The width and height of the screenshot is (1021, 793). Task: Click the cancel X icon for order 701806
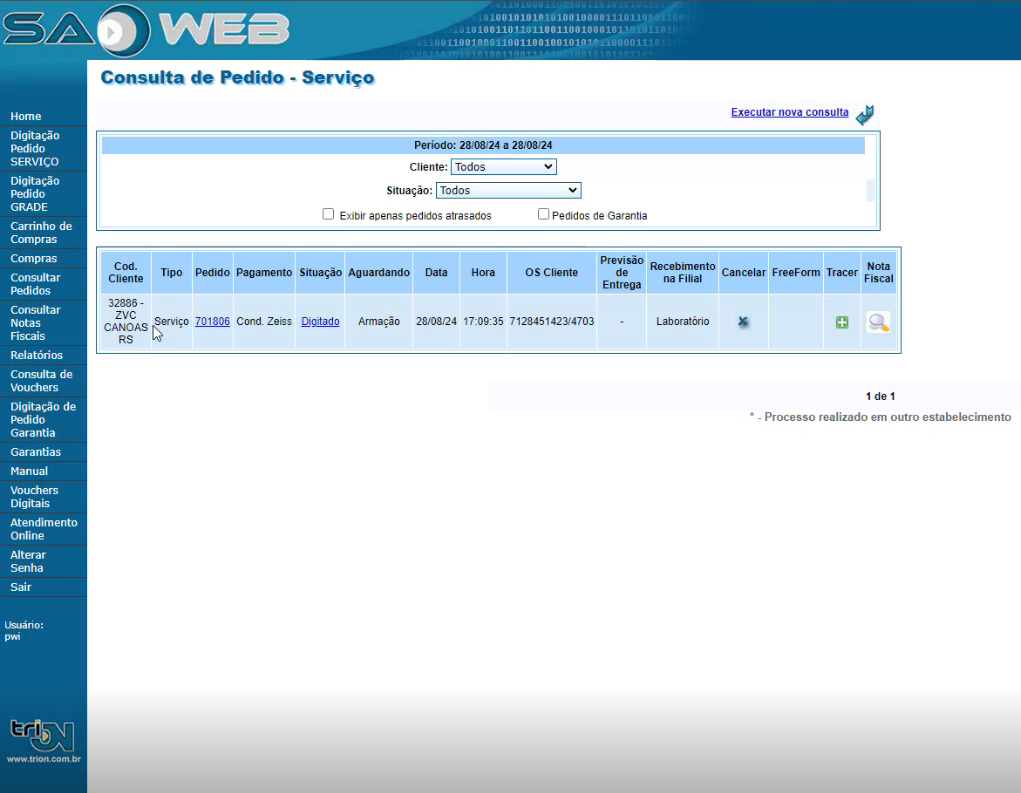pos(743,322)
